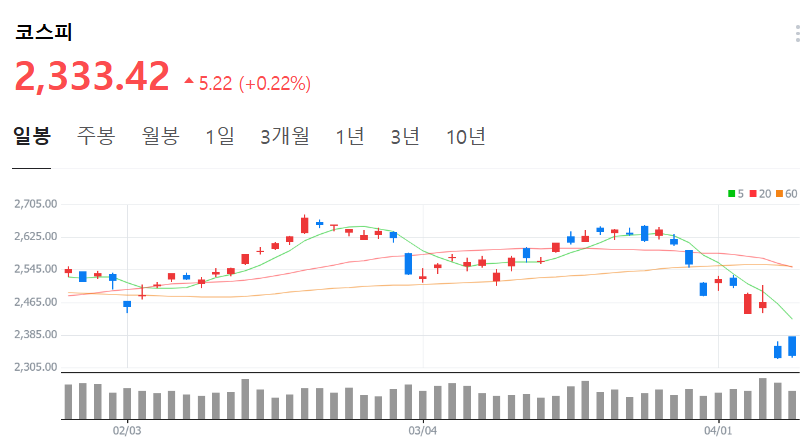Screen dimensions: 809x437
Task: Show the 1일 one-day chart
Action: [x=220, y=137]
